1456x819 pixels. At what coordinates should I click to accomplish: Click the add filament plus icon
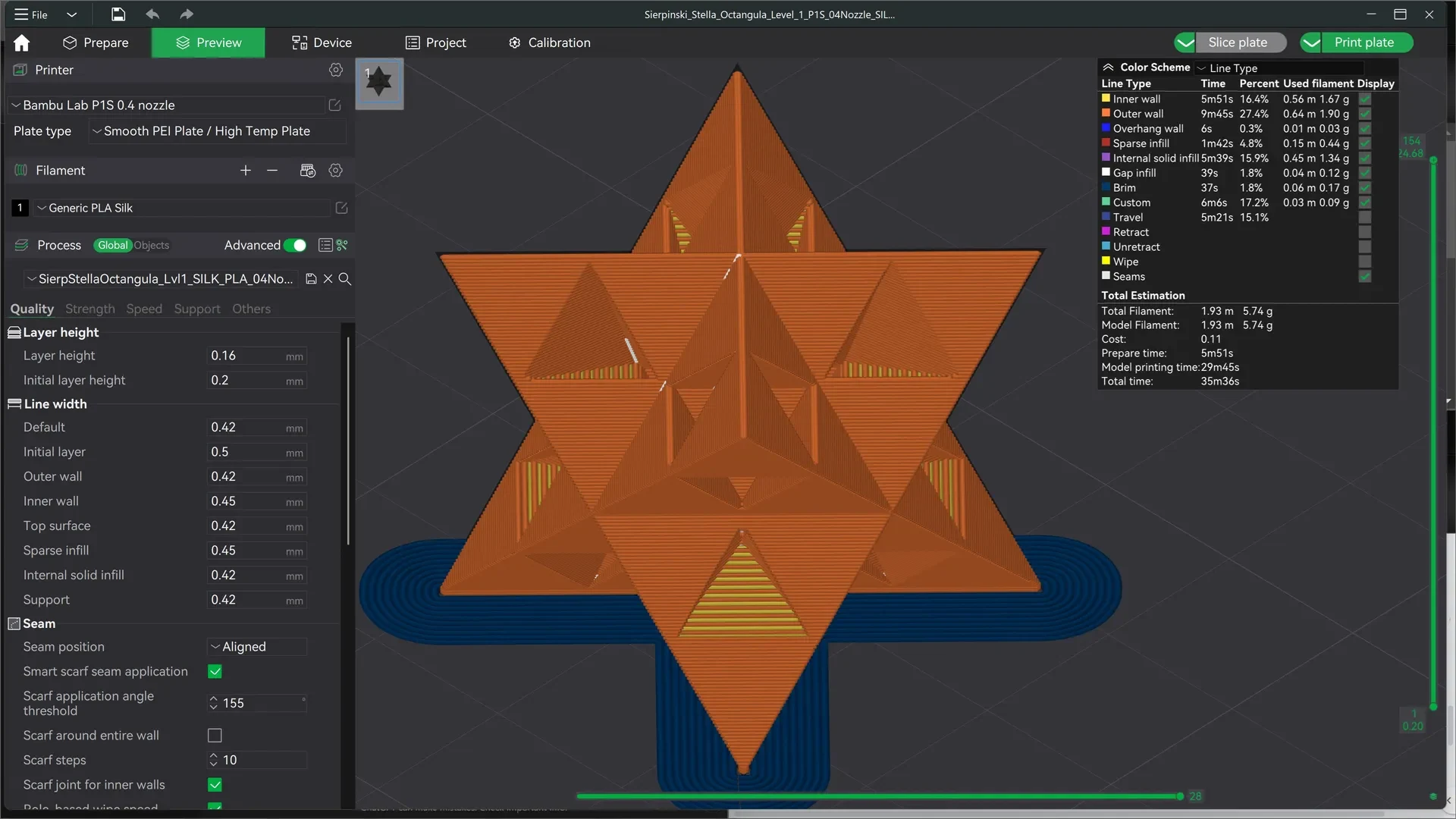click(245, 171)
